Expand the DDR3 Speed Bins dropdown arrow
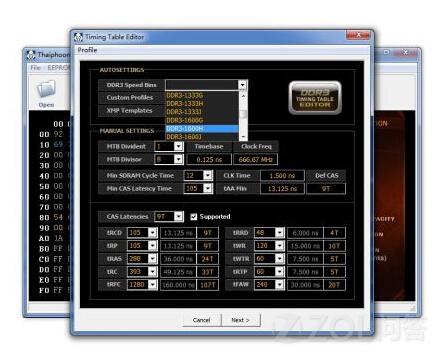445x361 pixels. click(243, 85)
